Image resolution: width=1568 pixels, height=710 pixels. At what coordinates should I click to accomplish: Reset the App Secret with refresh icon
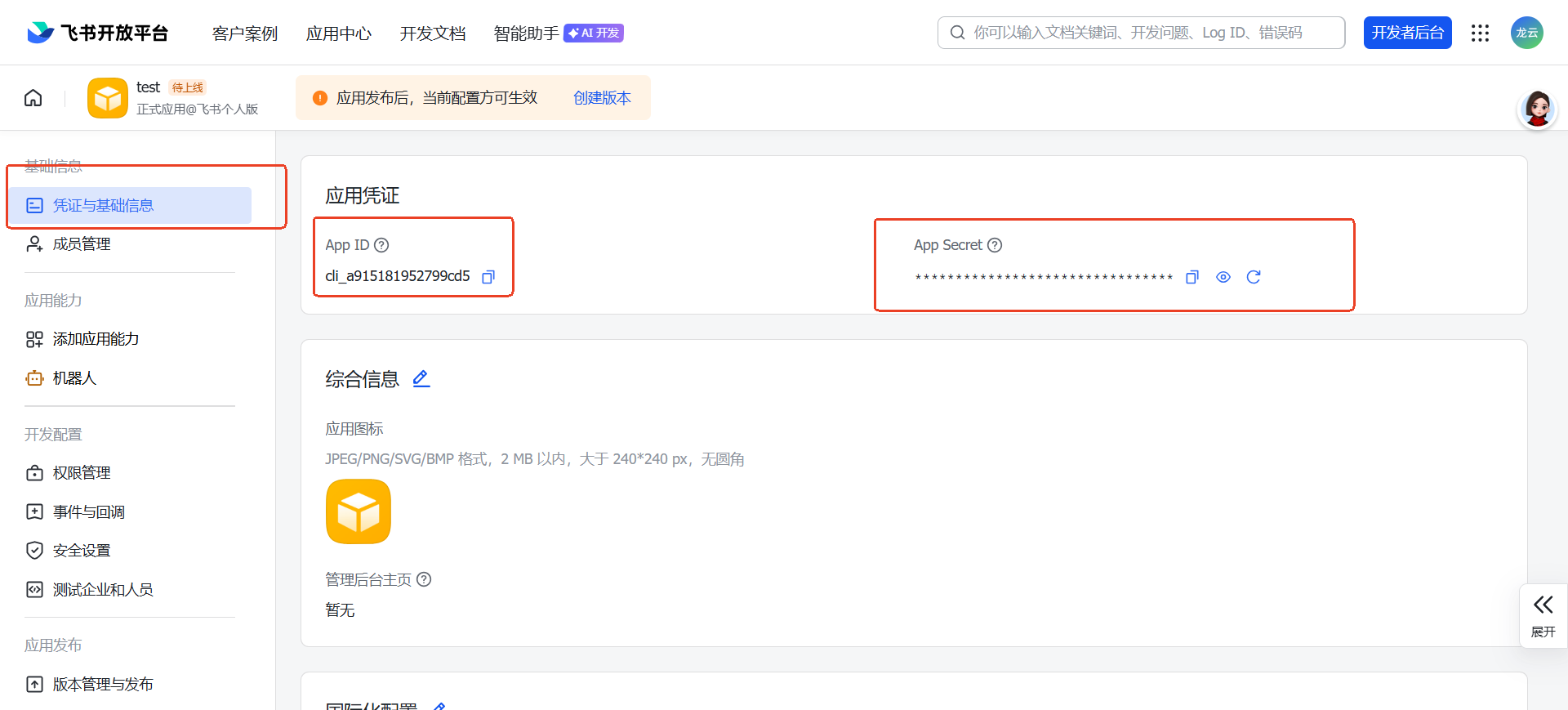click(x=1254, y=277)
